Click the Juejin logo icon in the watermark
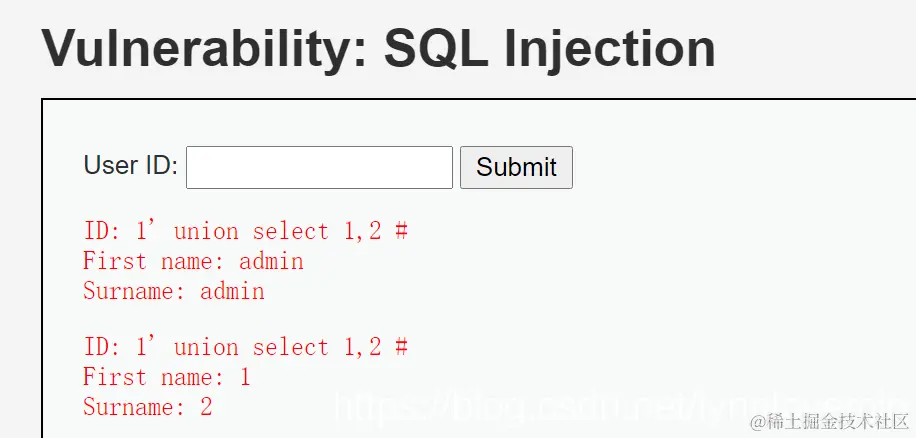The height and width of the screenshot is (438, 916). (x=758, y=420)
